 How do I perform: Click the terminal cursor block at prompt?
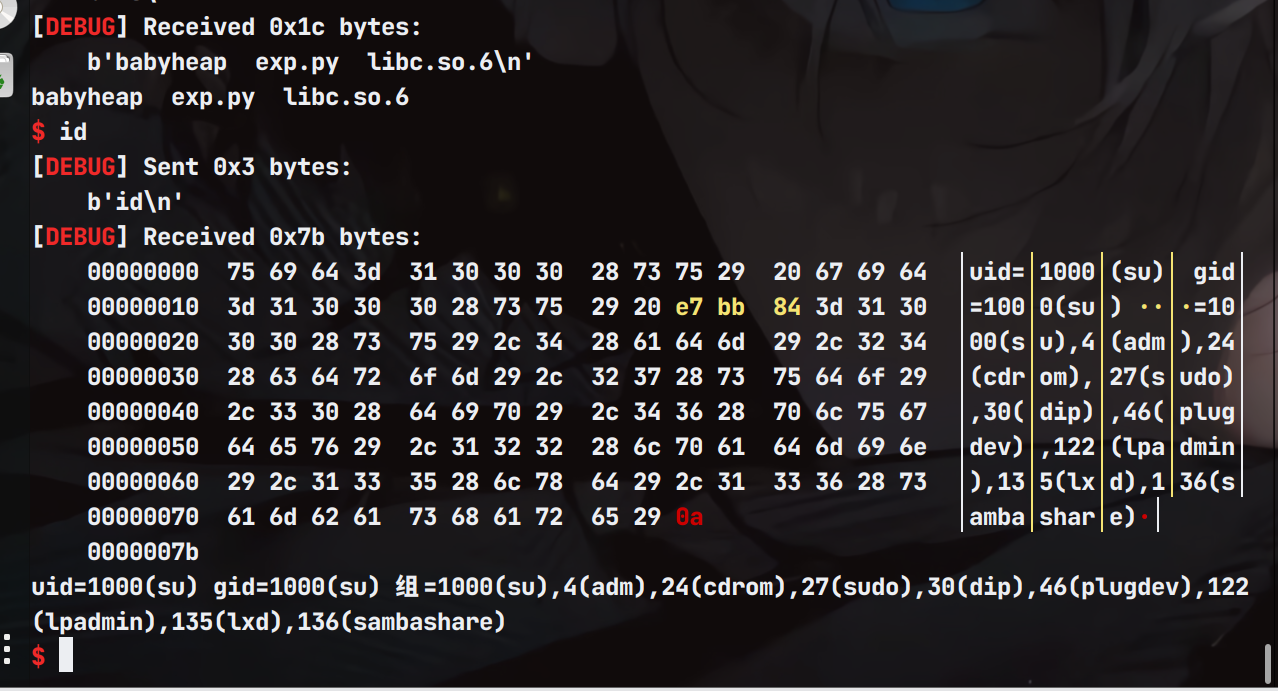66,655
